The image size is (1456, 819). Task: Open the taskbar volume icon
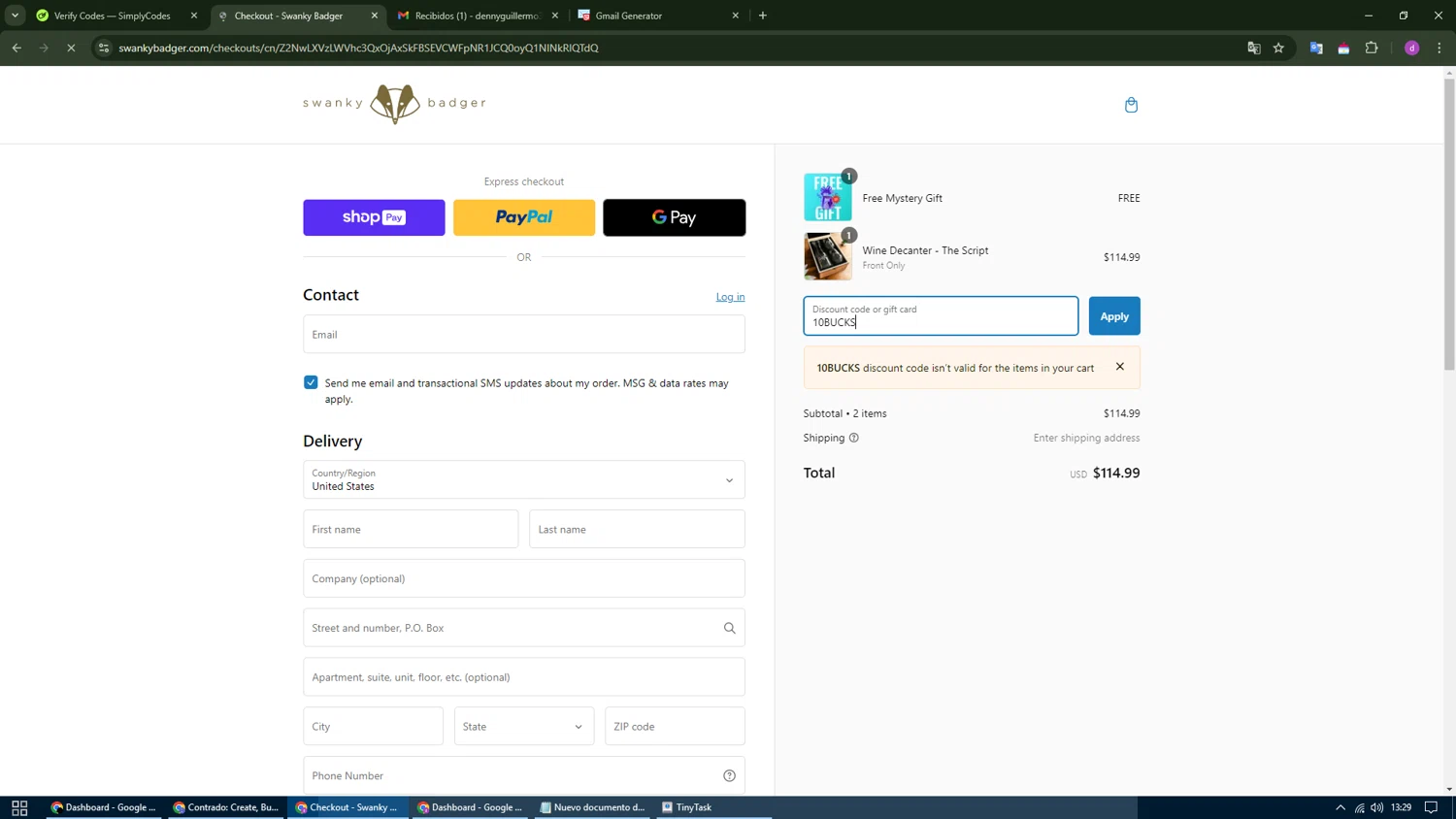pos(1376,807)
